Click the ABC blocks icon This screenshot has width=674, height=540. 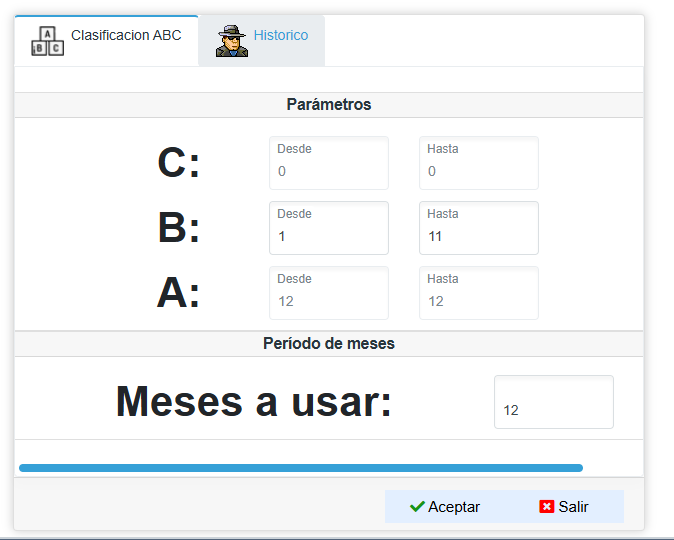pyautogui.click(x=48, y=41)
